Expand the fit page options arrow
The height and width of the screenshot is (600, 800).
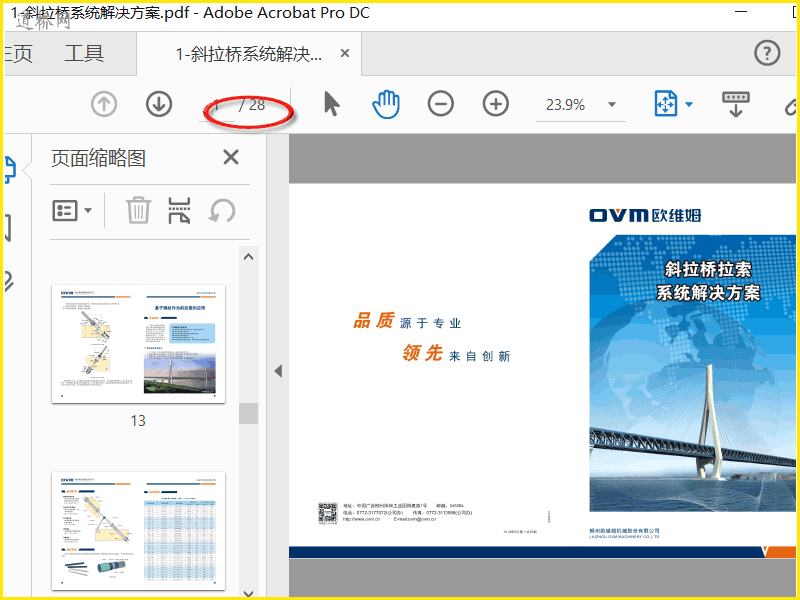click(x=689, y=105)
